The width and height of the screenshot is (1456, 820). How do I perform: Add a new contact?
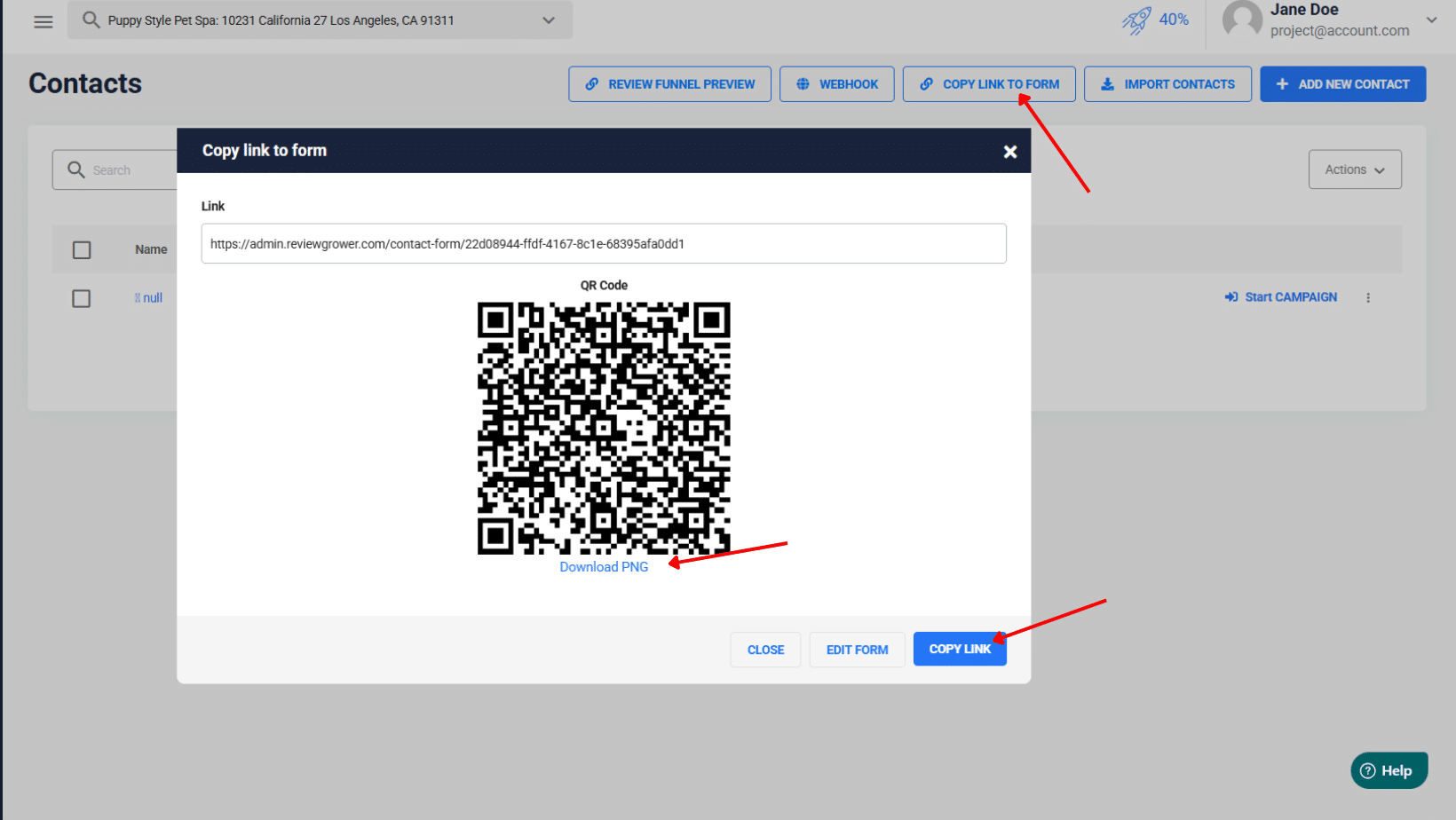coord(1342,84)
